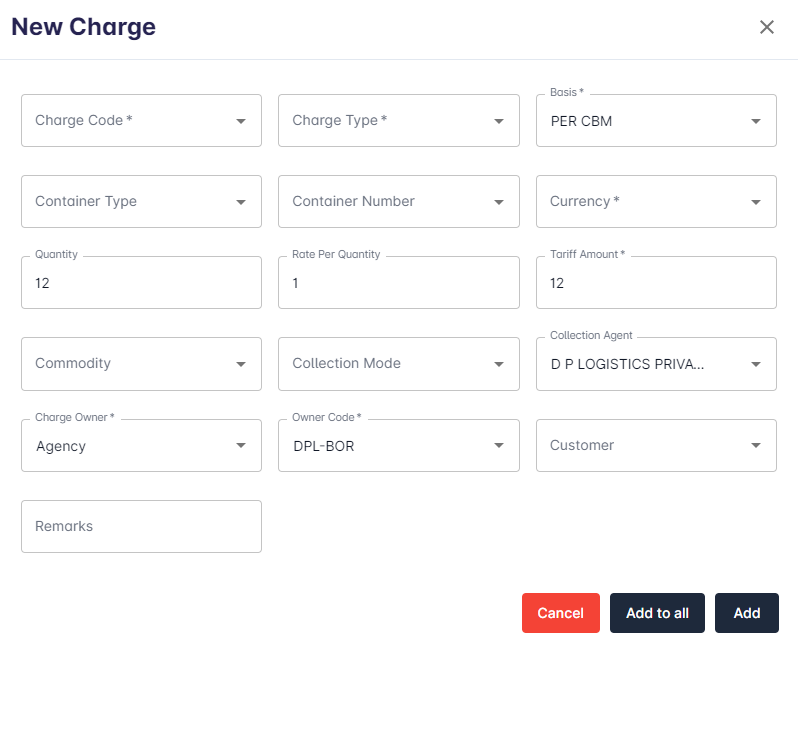Open the Charge Code dropdown
Viewport: 798px width, 740px height.
(x=141, y=121)
